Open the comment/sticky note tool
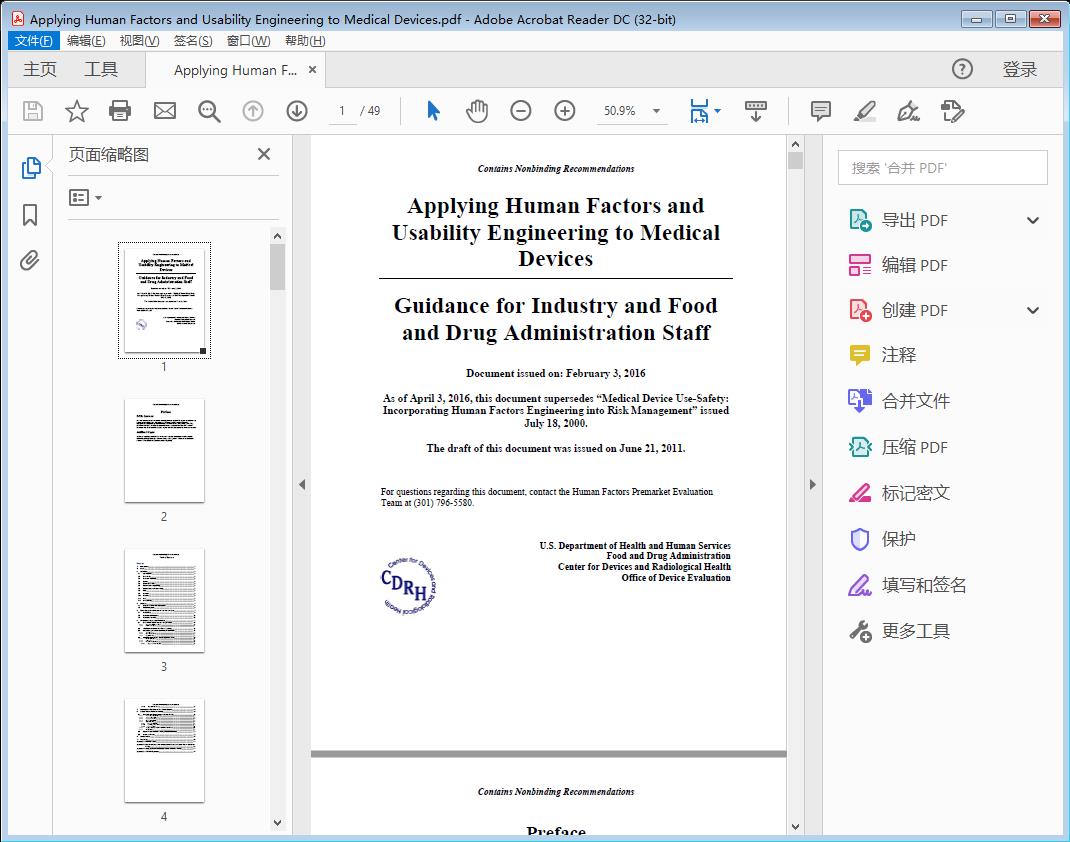 click(x=819, y=111)
